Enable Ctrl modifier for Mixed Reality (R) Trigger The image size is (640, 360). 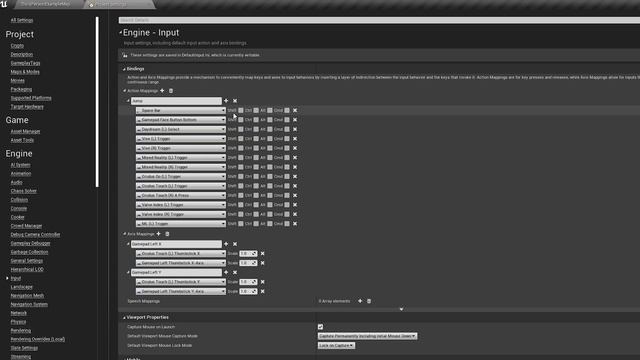pyautogui.click(x=256, y=167)
